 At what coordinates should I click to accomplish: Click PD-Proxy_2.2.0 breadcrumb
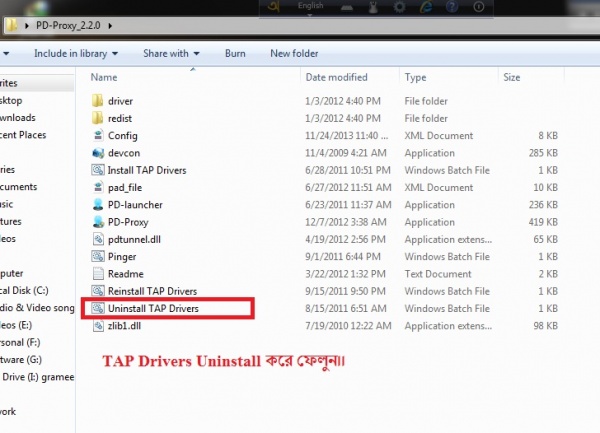[68, 26]
